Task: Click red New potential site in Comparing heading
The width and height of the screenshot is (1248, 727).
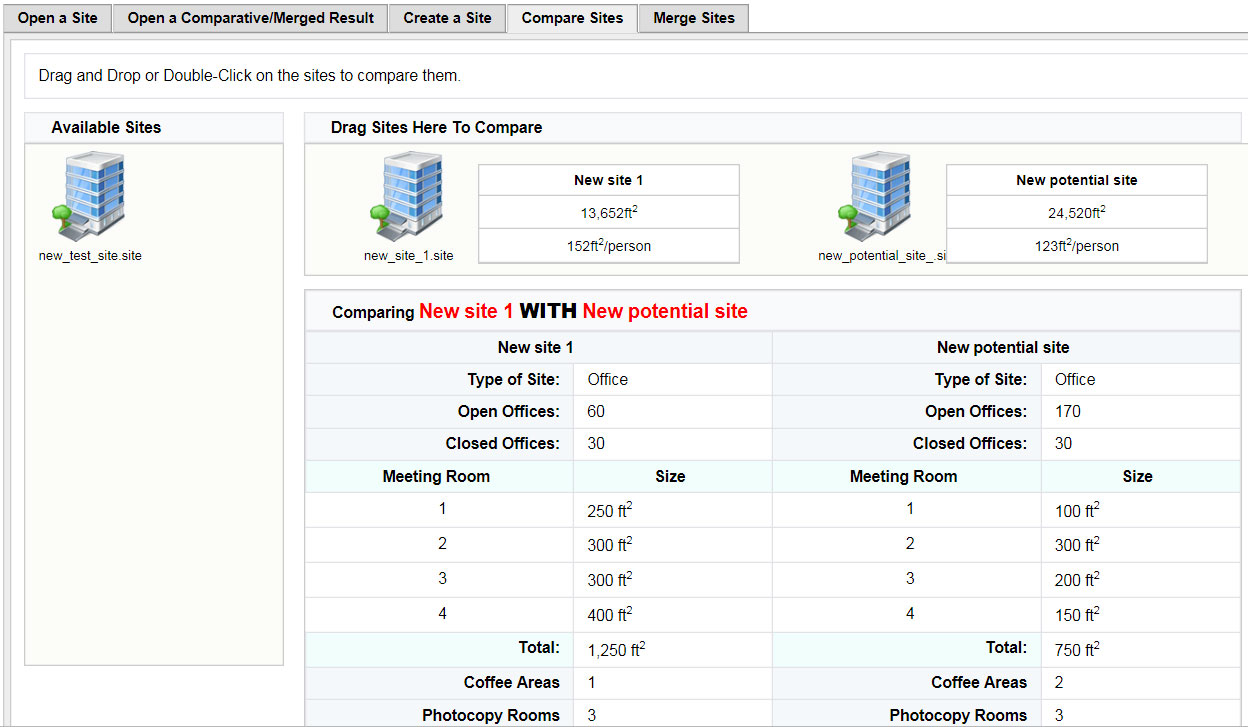Action: tap(665, 311)
